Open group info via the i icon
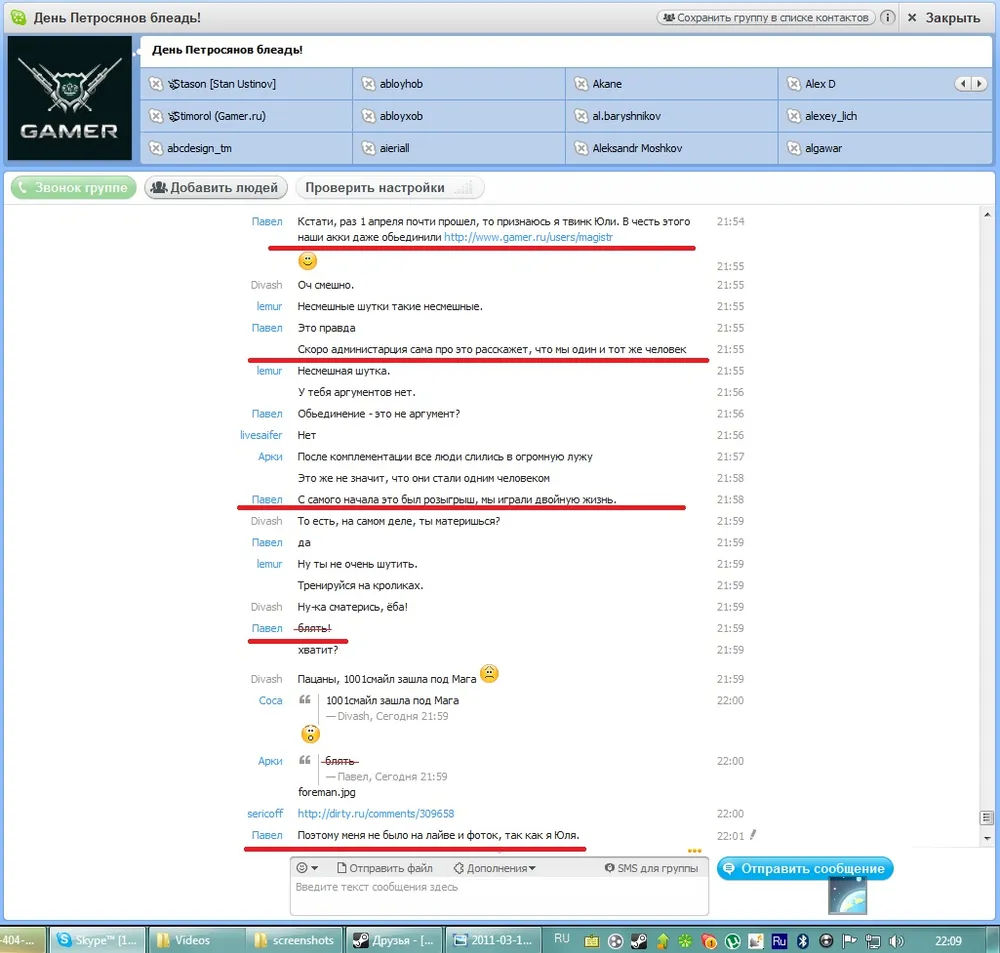This screenshot has height=953, width=1000. click(x=887, y=17)
